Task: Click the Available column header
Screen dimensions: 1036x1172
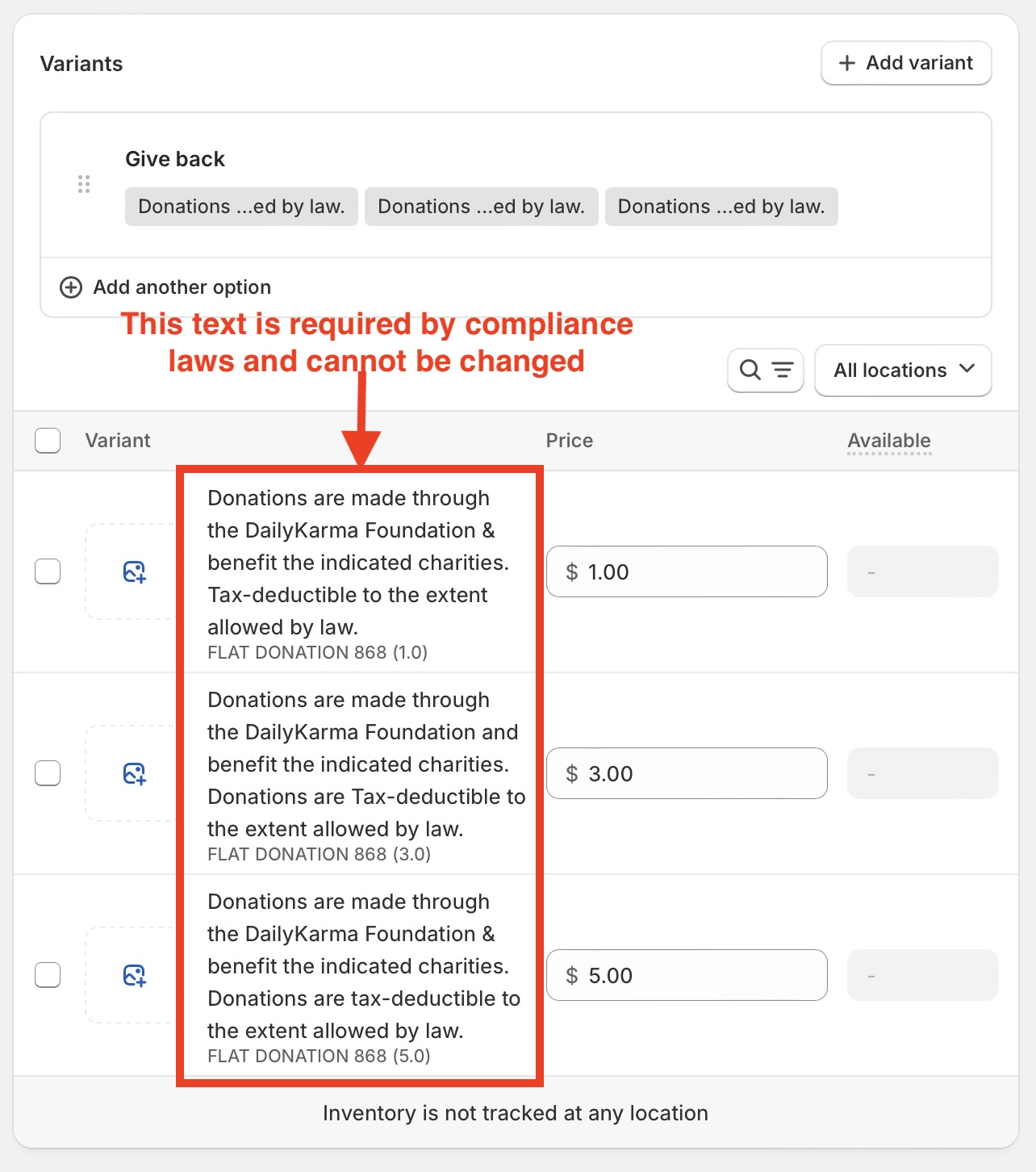Action: click(889, 441)
